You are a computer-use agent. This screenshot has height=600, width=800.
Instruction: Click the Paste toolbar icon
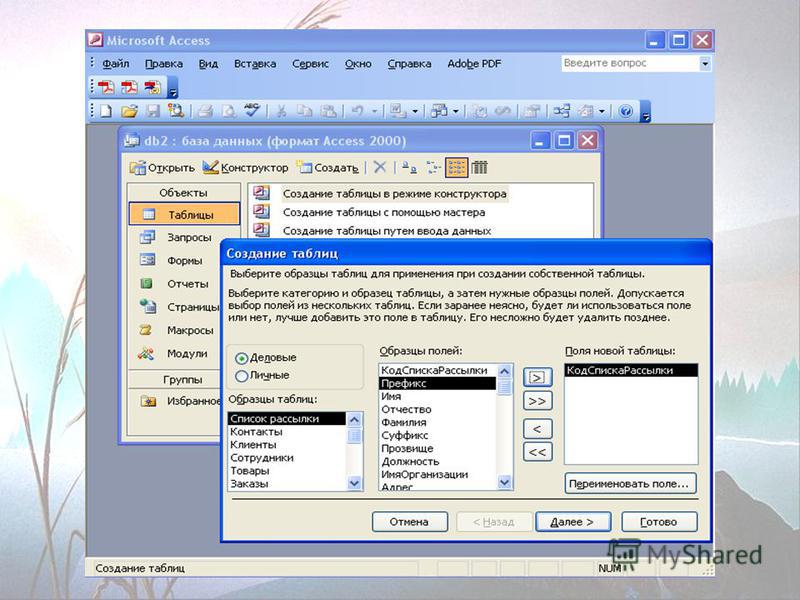coord(328,111)
